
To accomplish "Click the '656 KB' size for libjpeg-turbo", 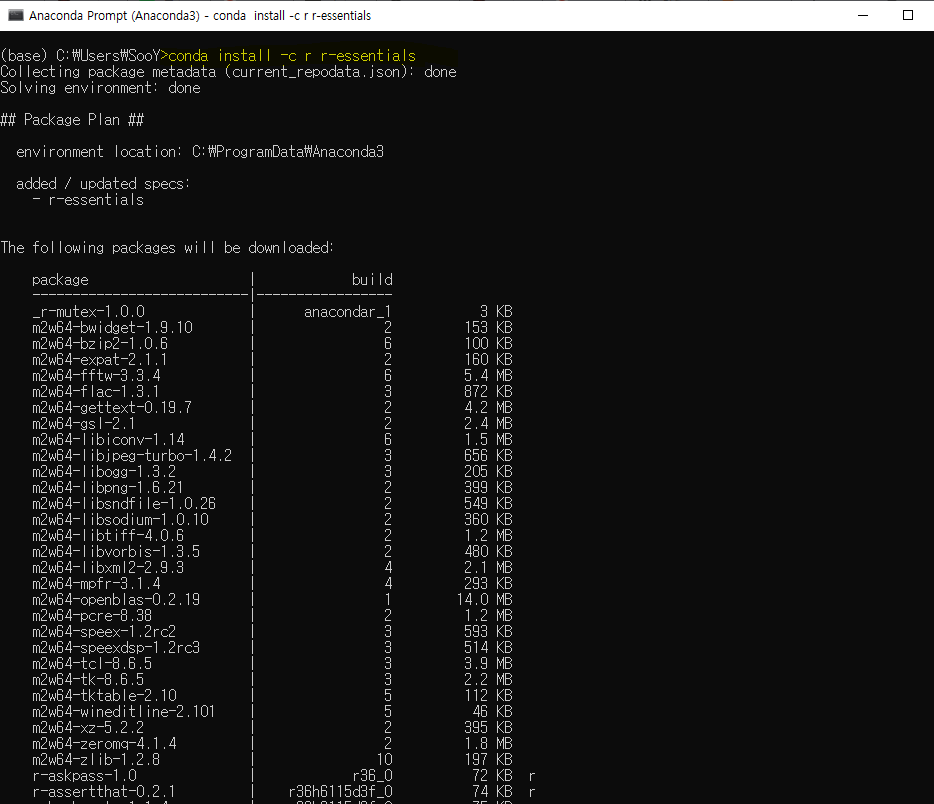I will click(488, 456).
